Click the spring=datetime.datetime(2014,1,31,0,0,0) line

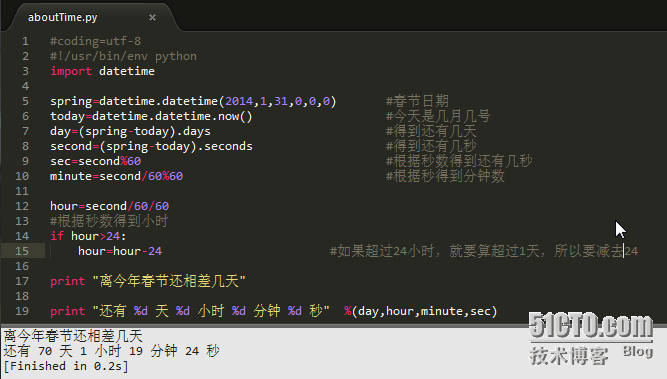(x=193, y=101)
